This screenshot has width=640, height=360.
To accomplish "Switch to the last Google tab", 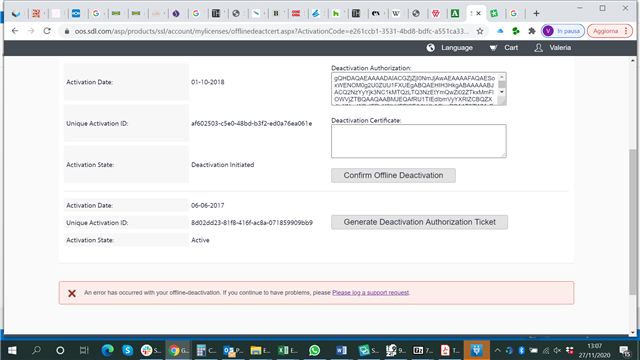I will click(513, 13).
